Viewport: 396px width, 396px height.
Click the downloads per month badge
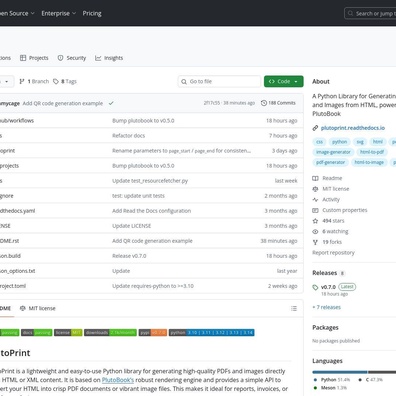110,333
